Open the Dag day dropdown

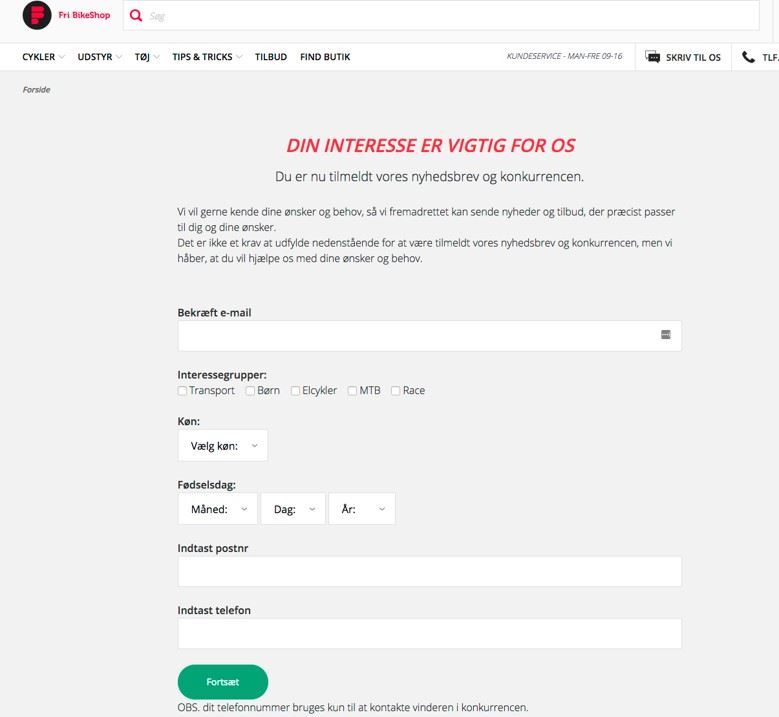(x=293, y=509)
